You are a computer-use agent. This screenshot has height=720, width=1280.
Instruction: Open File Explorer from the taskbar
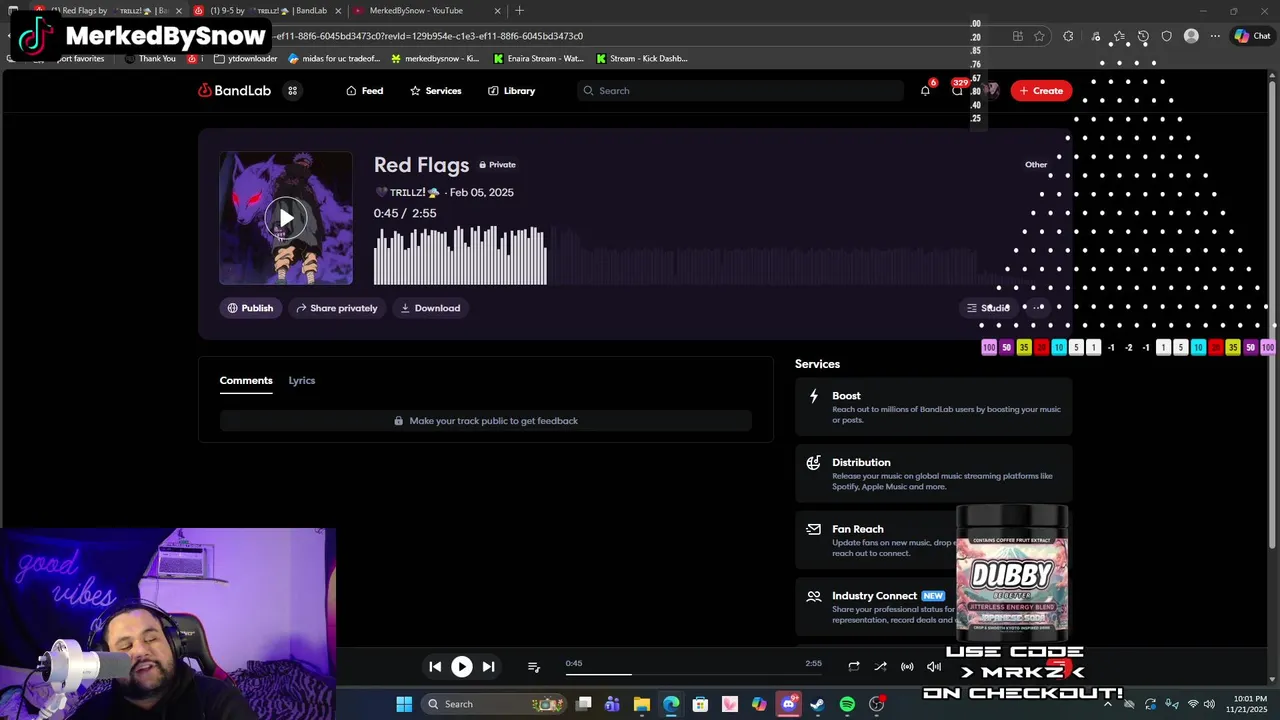click(642, 704)
